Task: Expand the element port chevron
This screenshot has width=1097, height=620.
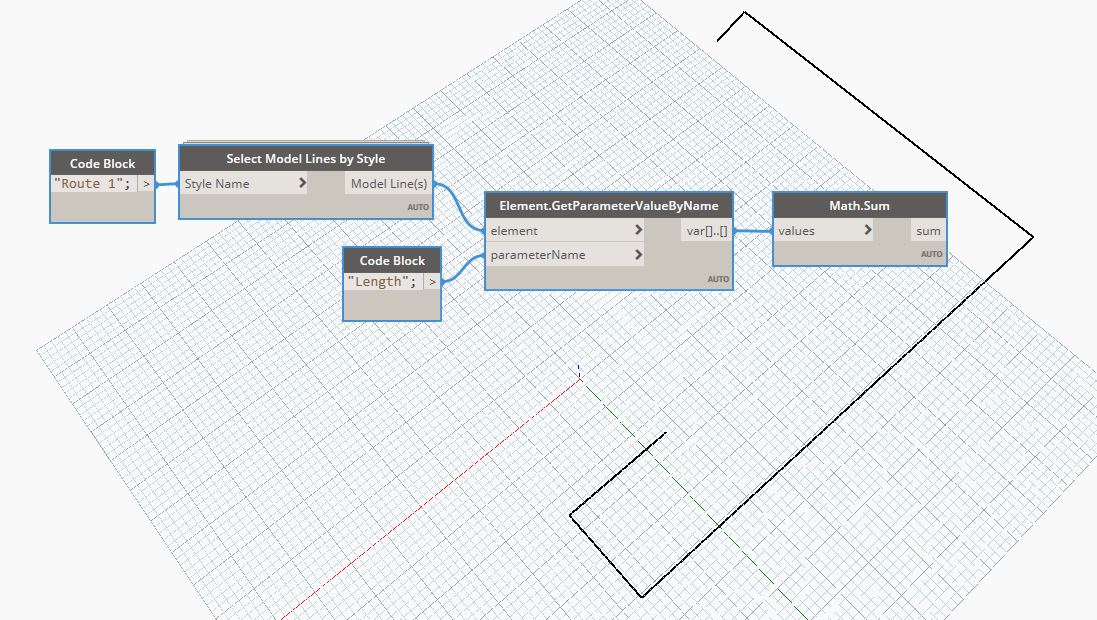Action: tap(638, 230)
